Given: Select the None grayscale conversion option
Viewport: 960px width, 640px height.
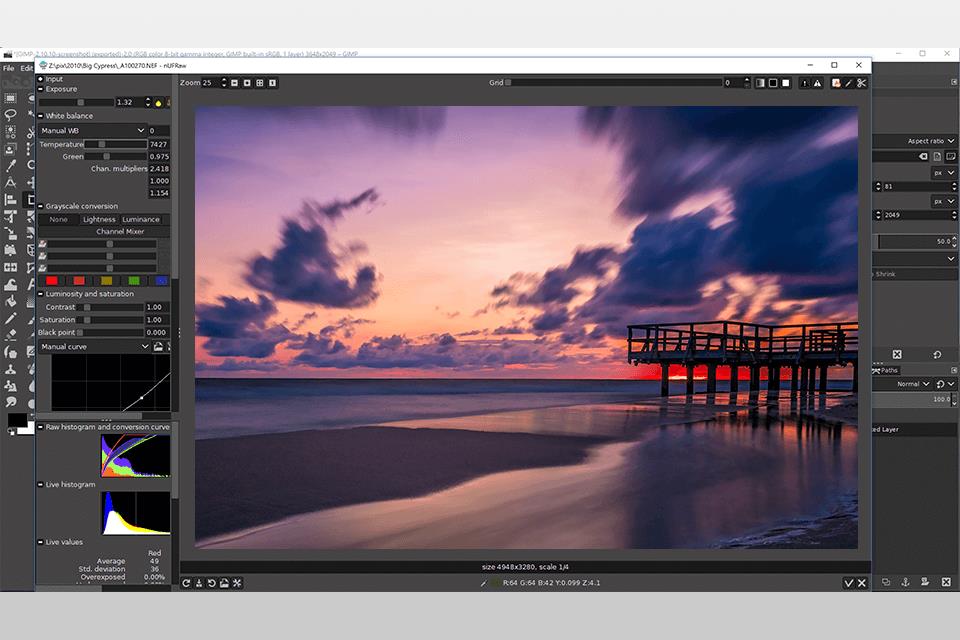Looking at the screenshot, I should pyautogui.click(x=59, y=219).
